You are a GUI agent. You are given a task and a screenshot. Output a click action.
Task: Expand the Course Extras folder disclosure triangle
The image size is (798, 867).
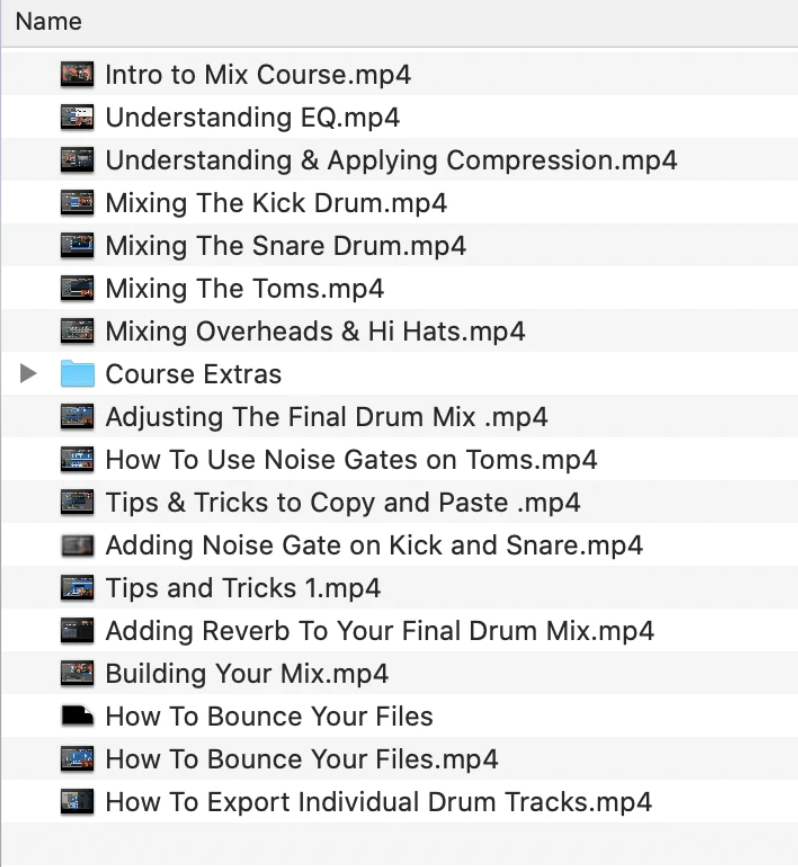pyautogui.click(x=29, y=374)
